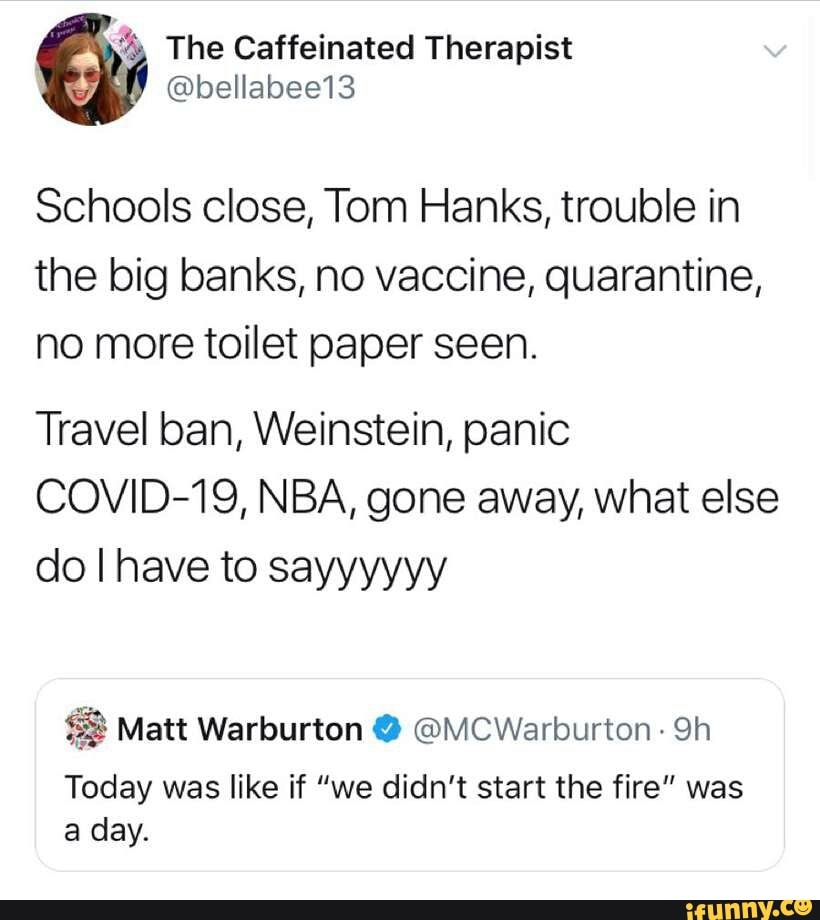Open the Matt Warburton name link
820x920 pixels.
point(239,729)
